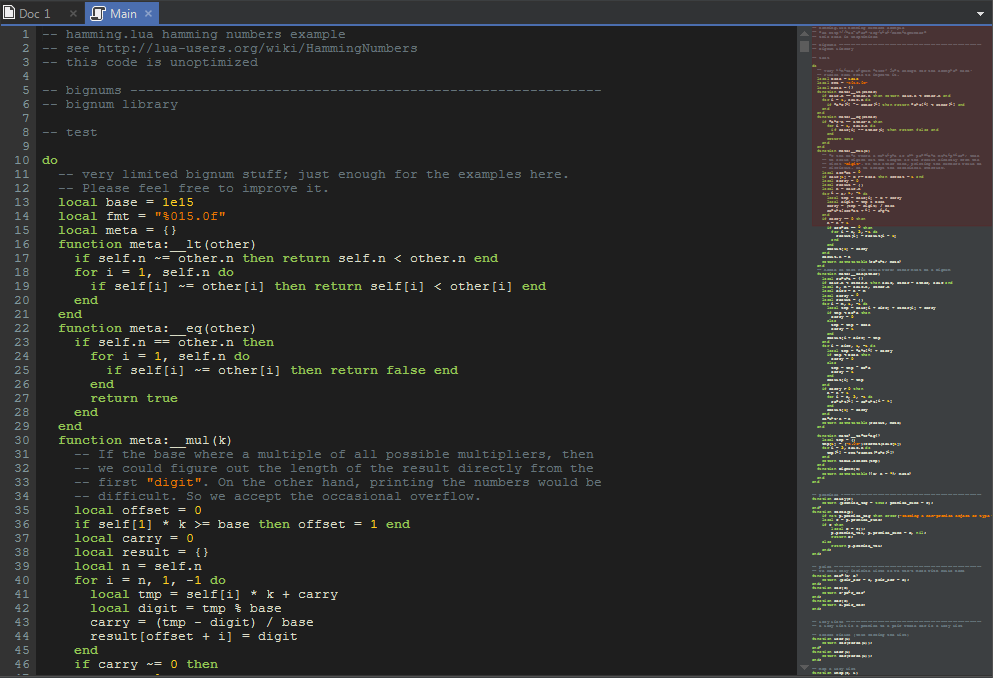Click "function meta:__mul(k)" definition
This screenshot has height=678, width=993.
(x=145, y=440)
